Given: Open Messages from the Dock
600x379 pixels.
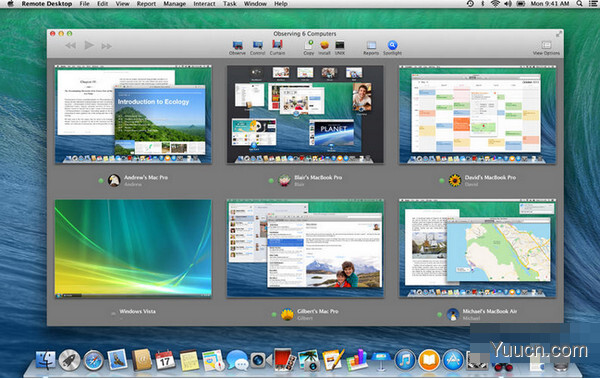Looking at the screenshot, I should point(237,361).
